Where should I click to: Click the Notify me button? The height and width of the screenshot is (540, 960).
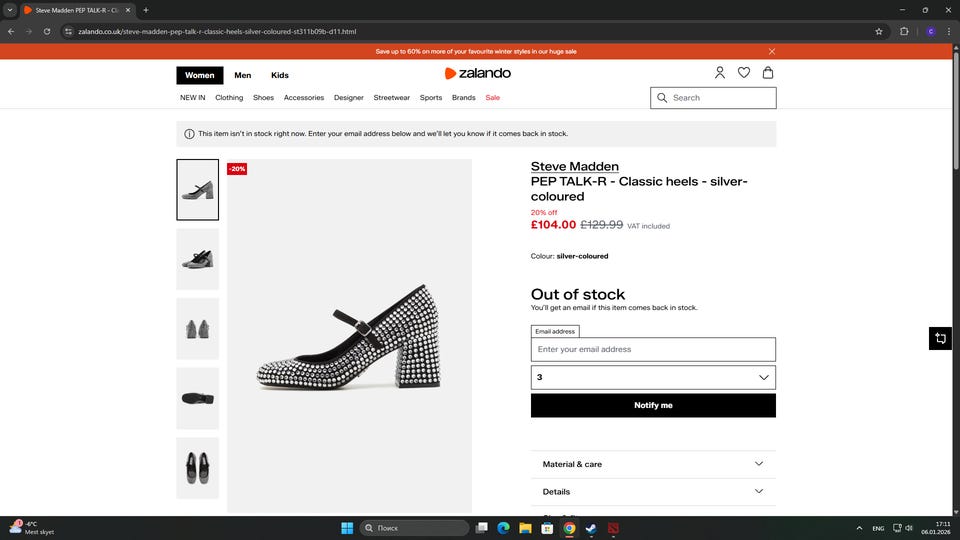(x=653, y=405)
